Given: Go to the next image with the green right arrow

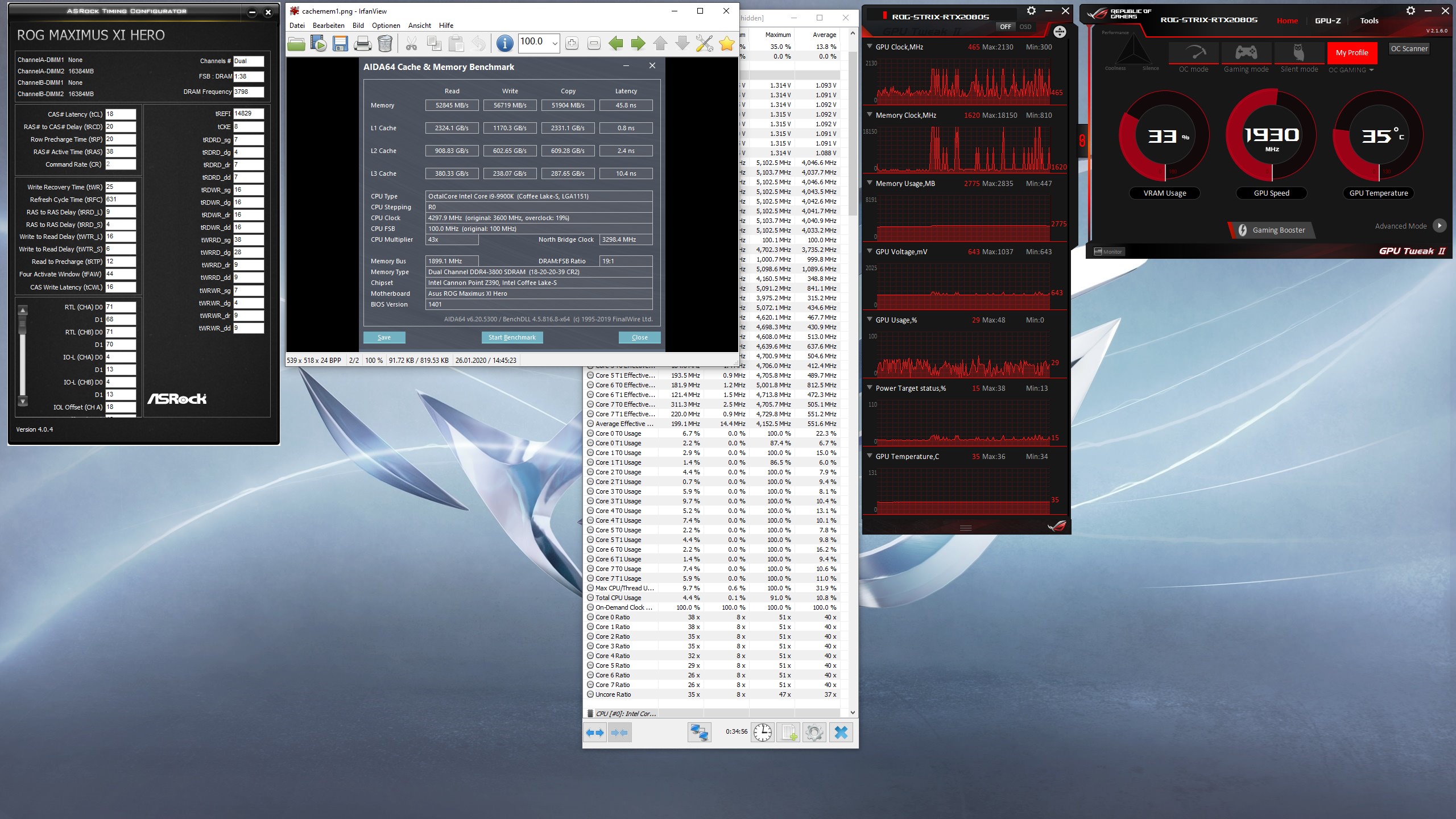Looking at the screenshot, I should 638,44.
